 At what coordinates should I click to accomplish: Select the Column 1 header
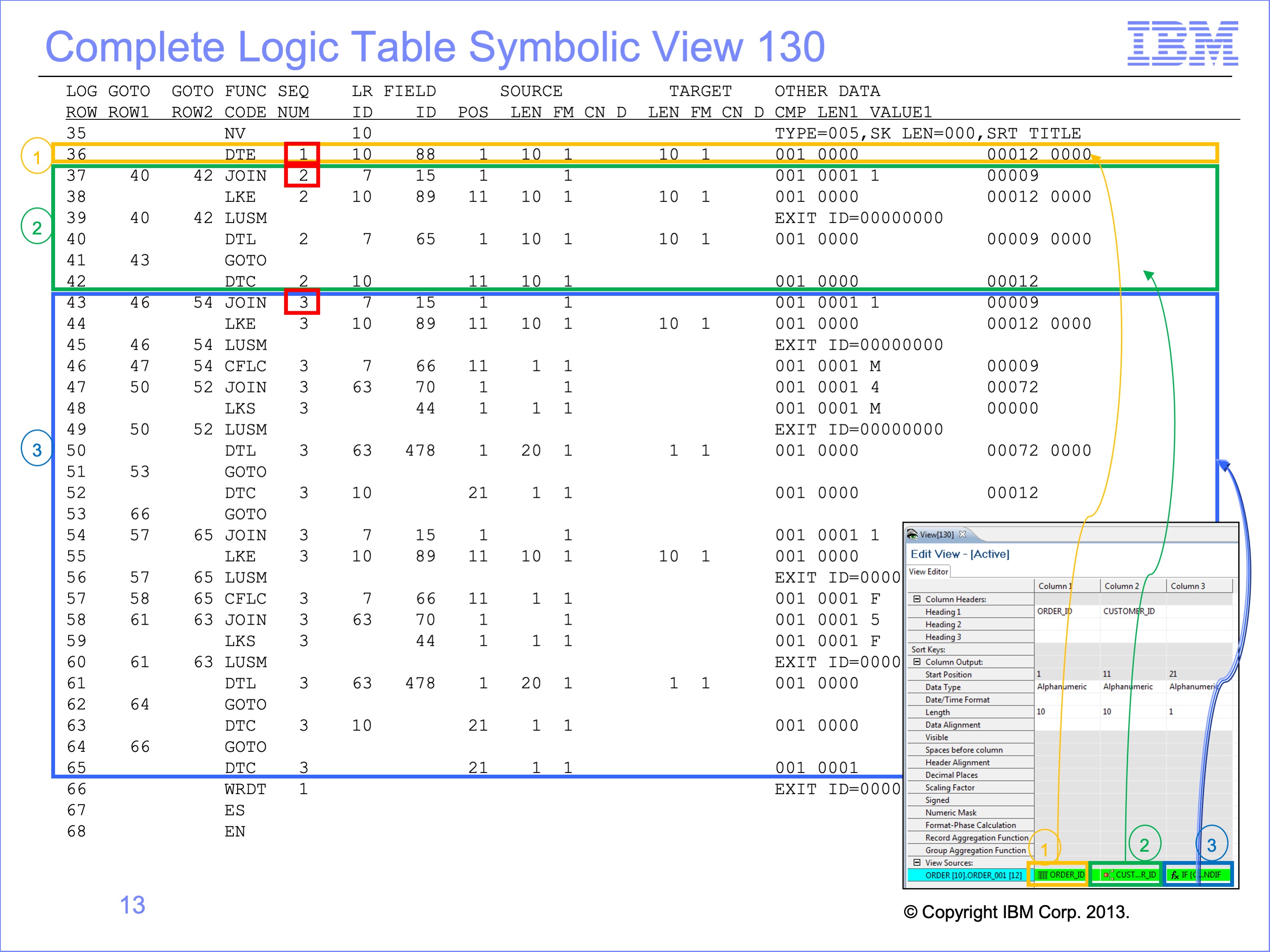pyautogui.click(x=1067, y=586)
